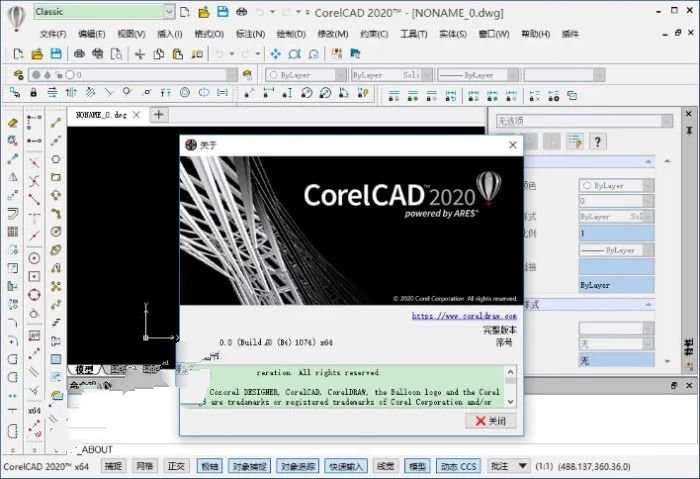Click 模型 button in status bar

point(417,466)
